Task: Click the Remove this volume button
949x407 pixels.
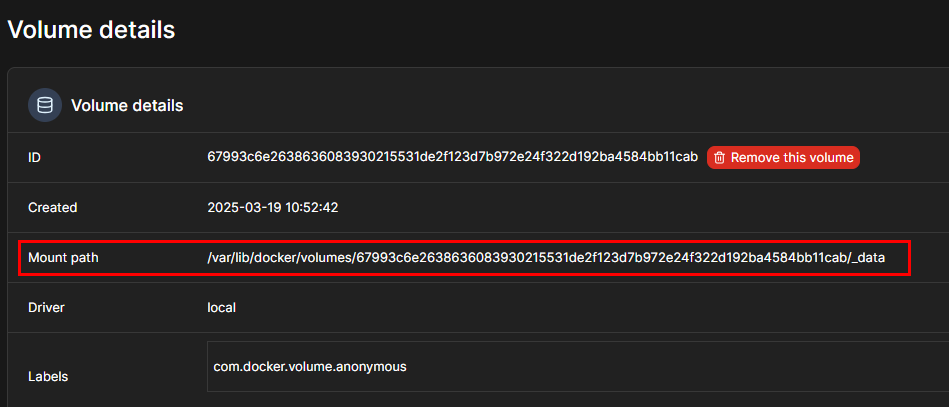Action: [x=783, y=157]
